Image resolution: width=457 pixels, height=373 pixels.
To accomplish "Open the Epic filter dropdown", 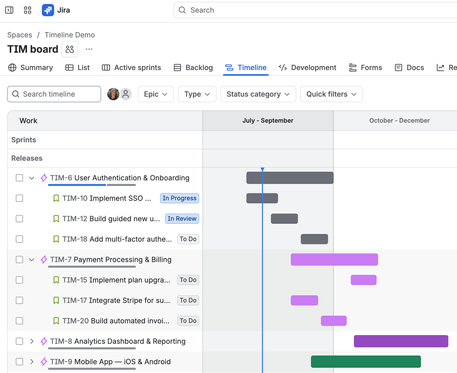I will 156,94.
